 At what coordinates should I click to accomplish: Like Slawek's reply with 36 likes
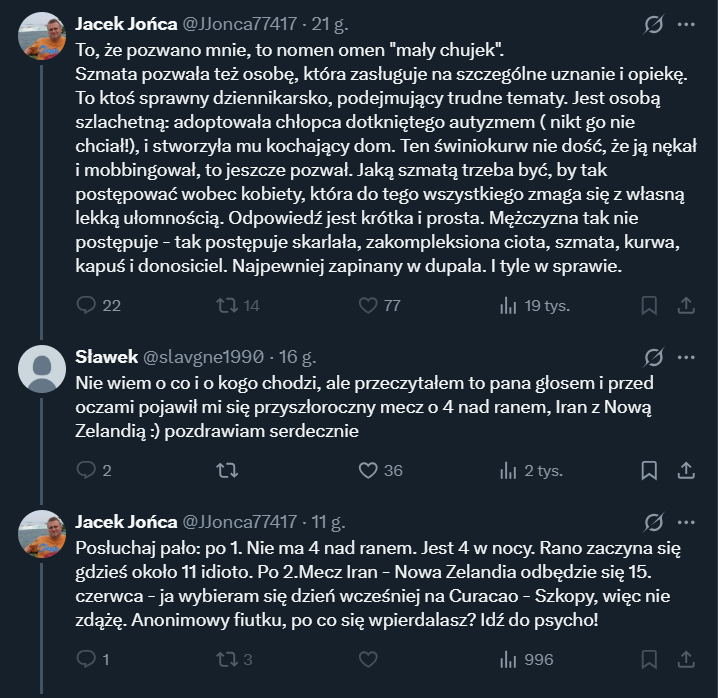click(x=367, y=470)
